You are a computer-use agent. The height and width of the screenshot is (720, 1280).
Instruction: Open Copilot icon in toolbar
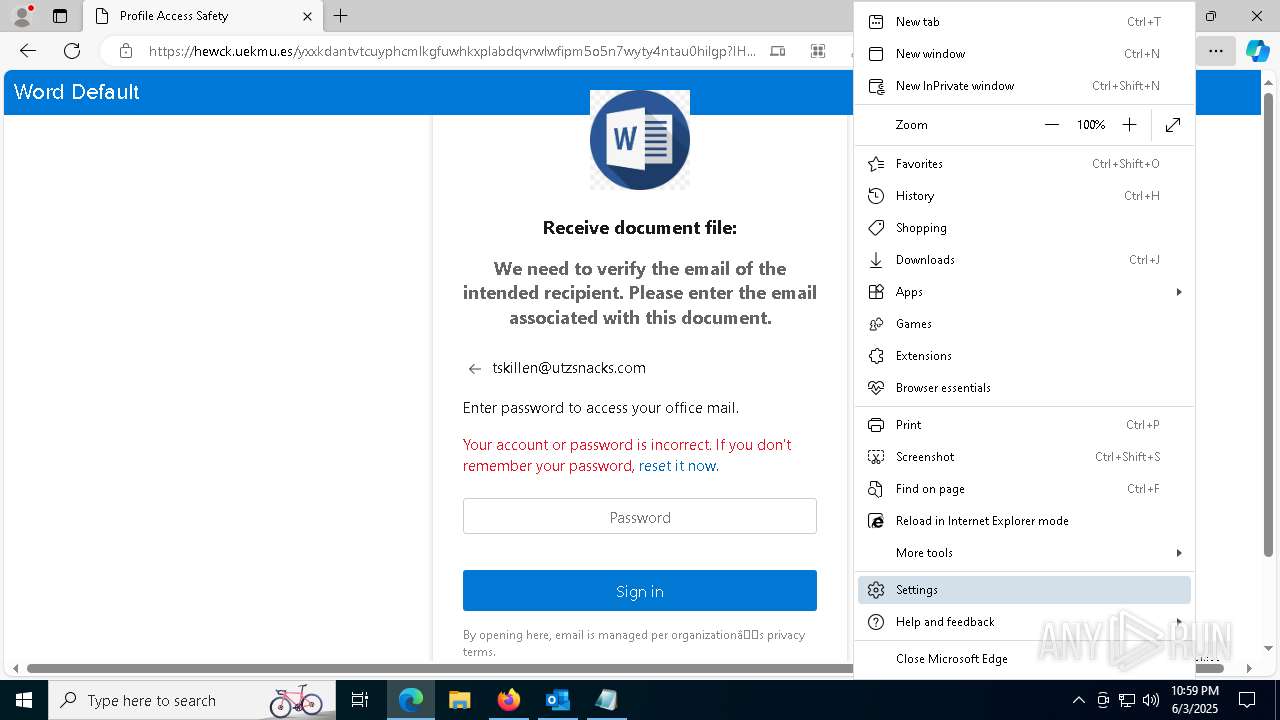[1257, 51]
